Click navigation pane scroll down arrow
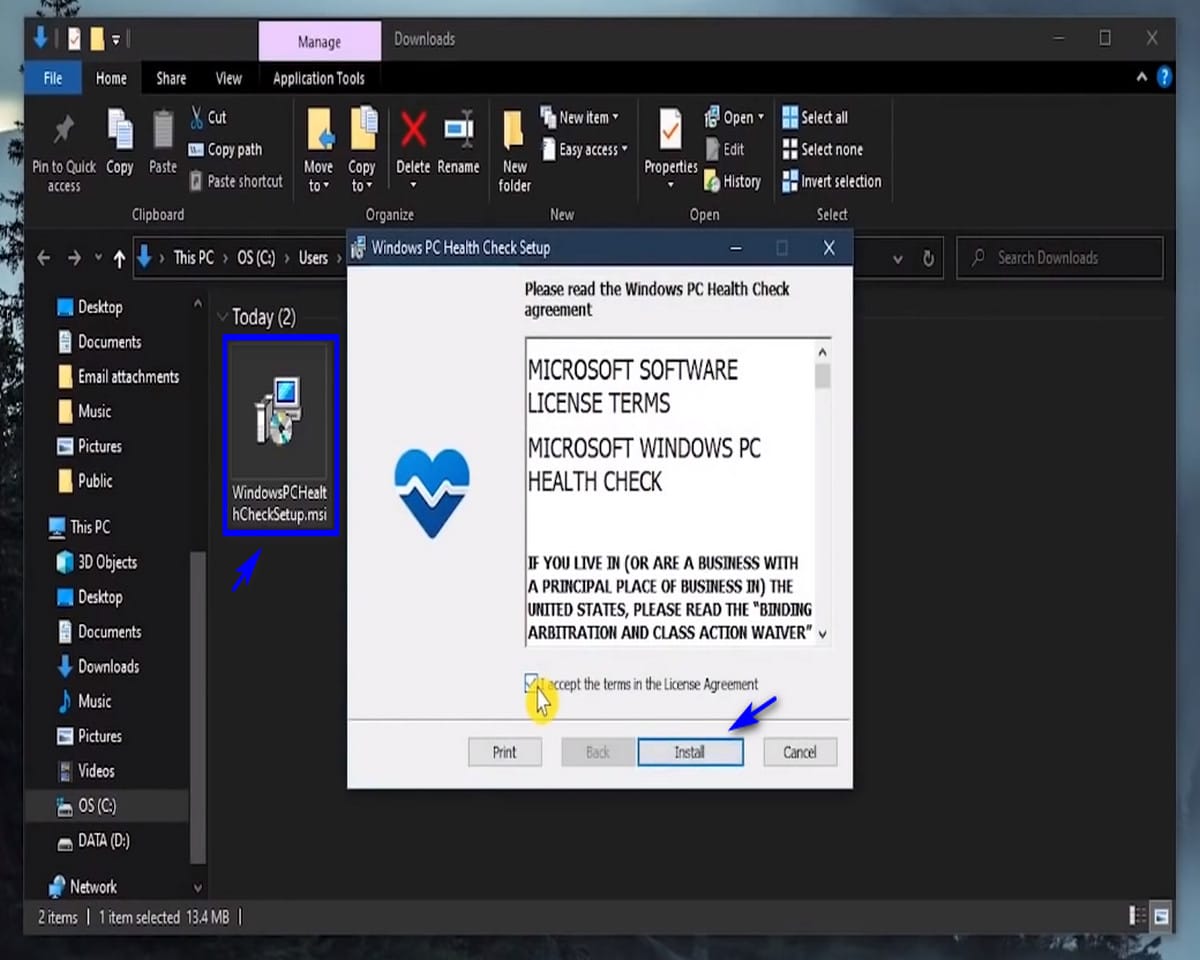1200x960 pixels. click(198, 887)
